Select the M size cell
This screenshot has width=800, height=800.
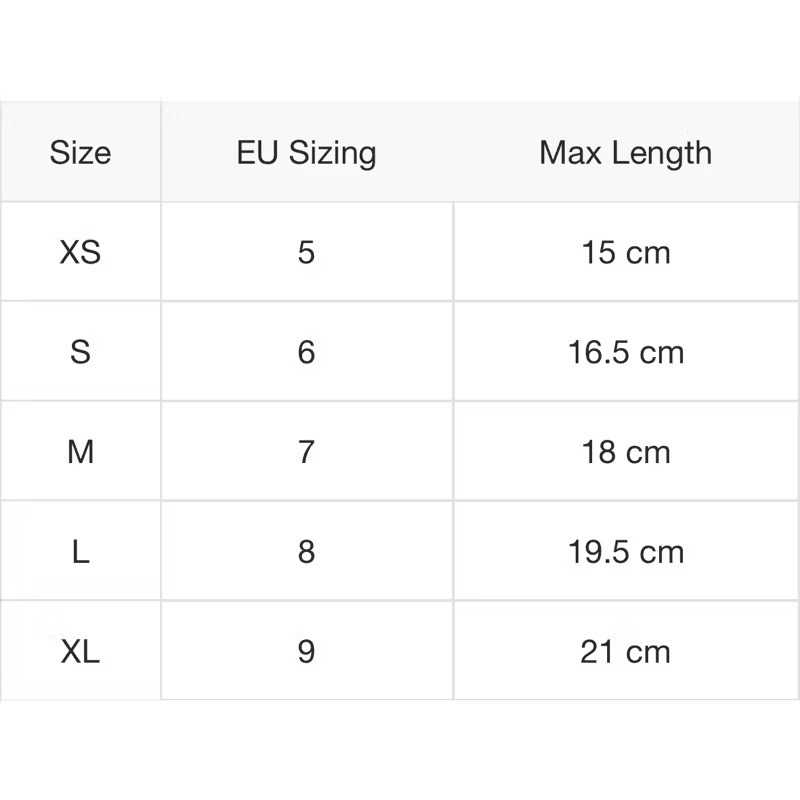[x=80, y=452]
